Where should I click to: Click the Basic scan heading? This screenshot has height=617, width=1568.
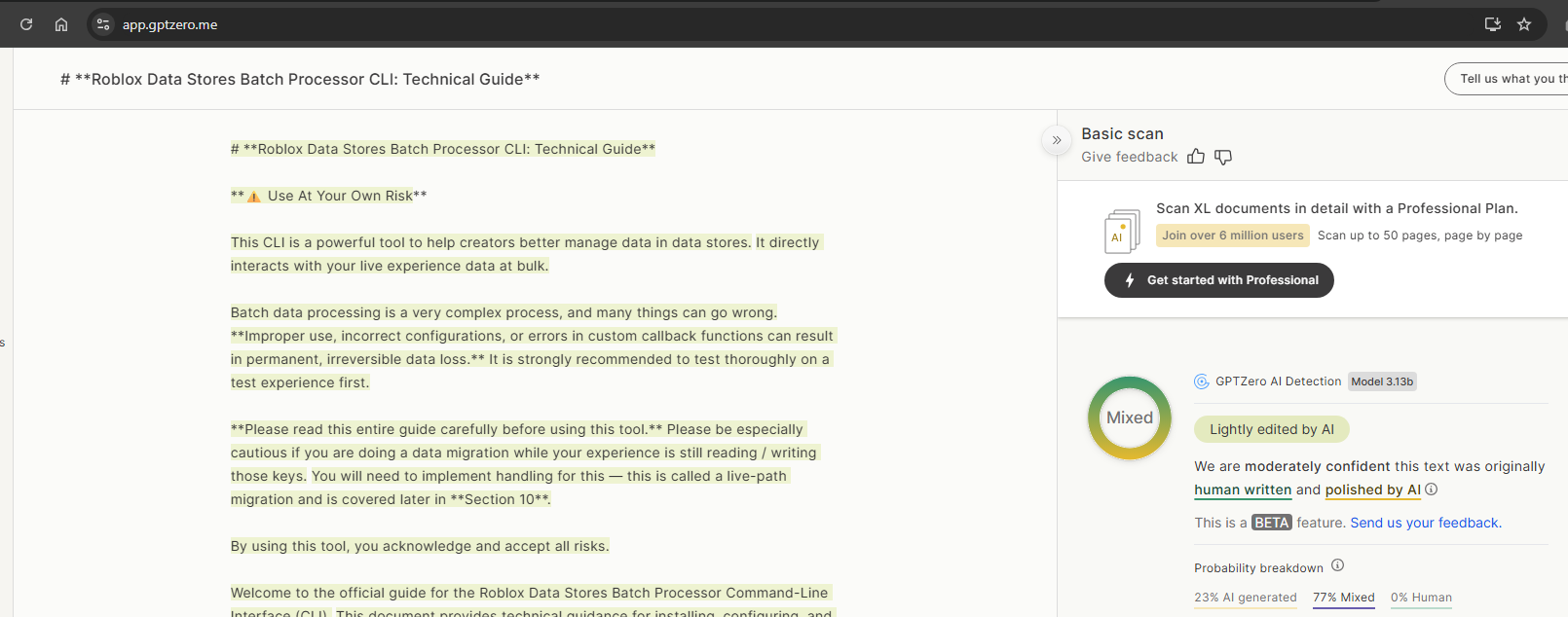1122,134
